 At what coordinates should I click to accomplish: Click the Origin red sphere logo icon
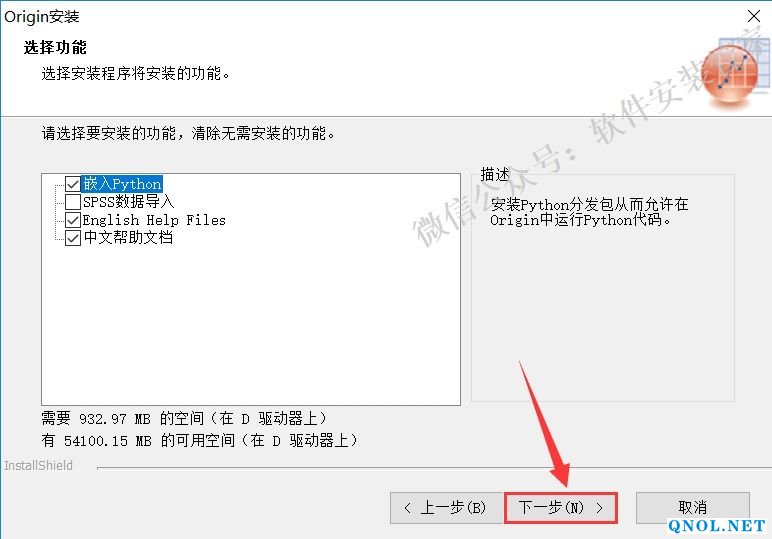[729, 74]
